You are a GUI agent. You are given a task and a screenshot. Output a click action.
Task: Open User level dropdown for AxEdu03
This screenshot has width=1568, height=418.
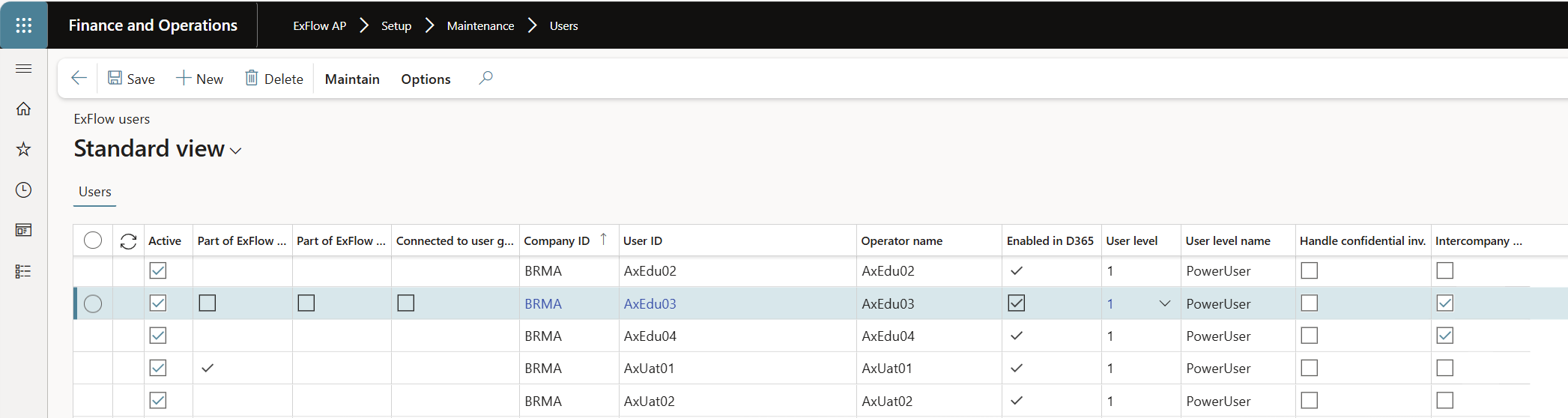tap(1164, 303)
